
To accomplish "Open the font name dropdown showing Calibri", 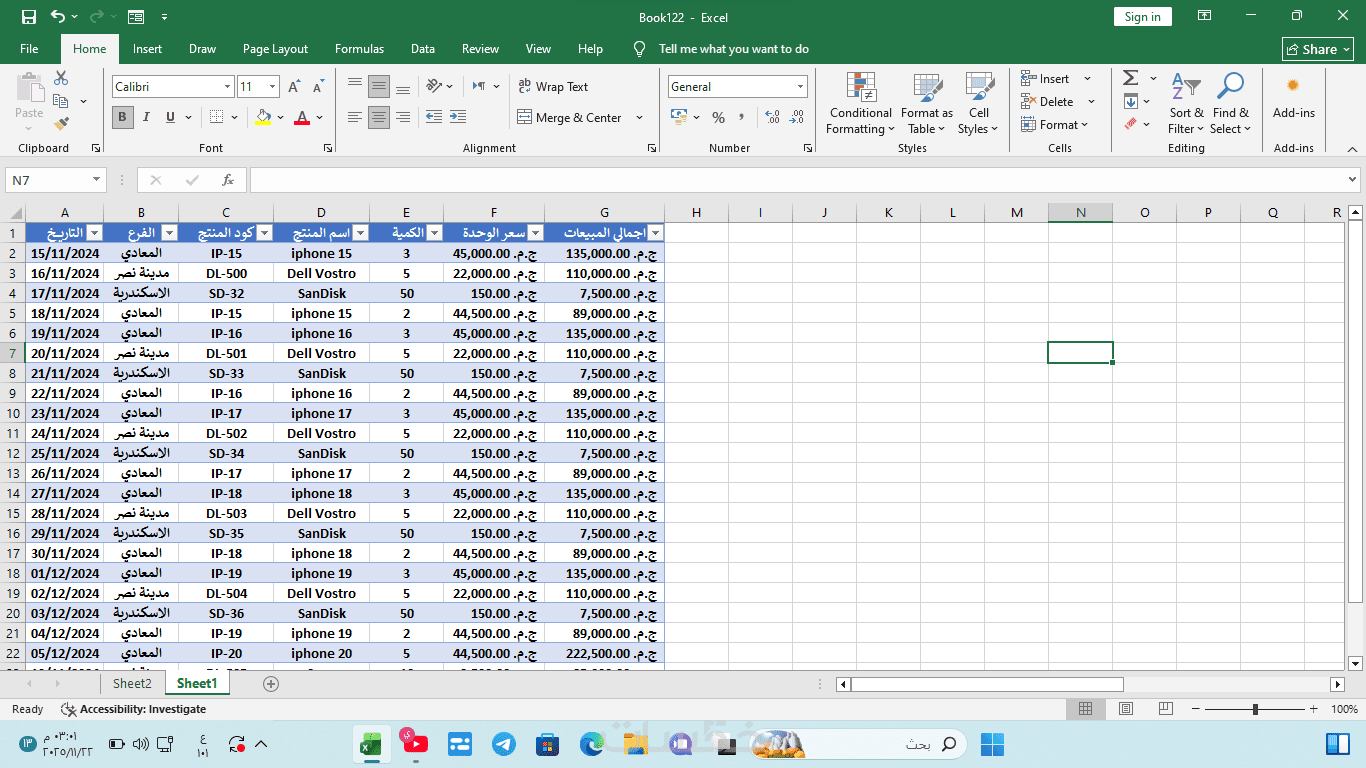I will click(x=227, y=87).
